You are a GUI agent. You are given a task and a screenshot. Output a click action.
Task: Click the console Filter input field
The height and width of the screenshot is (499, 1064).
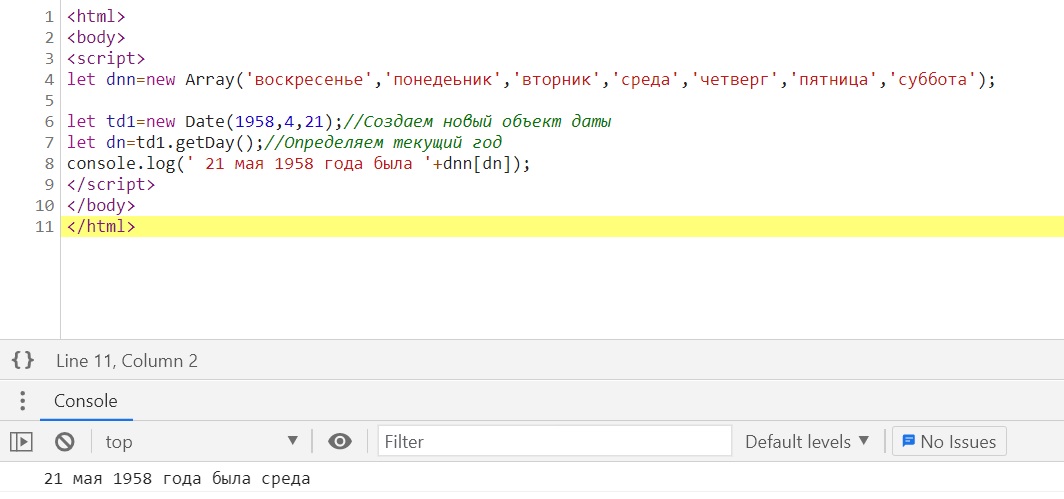point(555,441)
